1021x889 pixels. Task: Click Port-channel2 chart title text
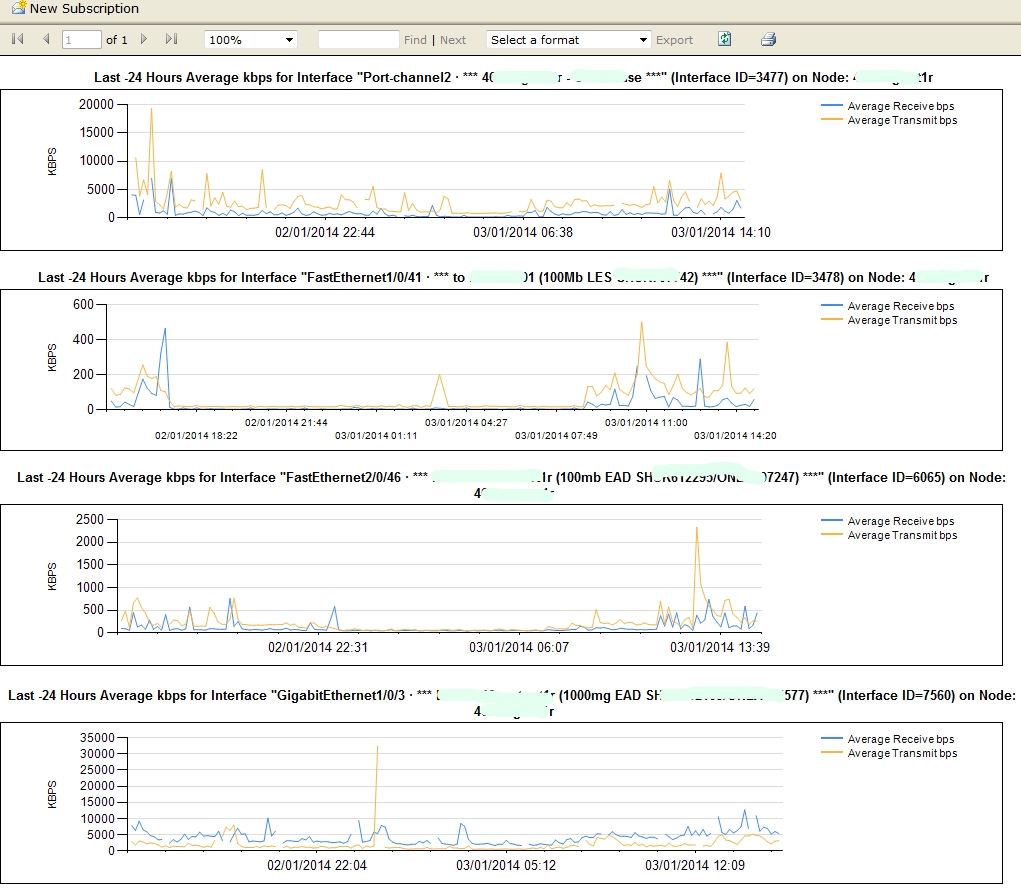pyautogui.click(x=513, y=78)
